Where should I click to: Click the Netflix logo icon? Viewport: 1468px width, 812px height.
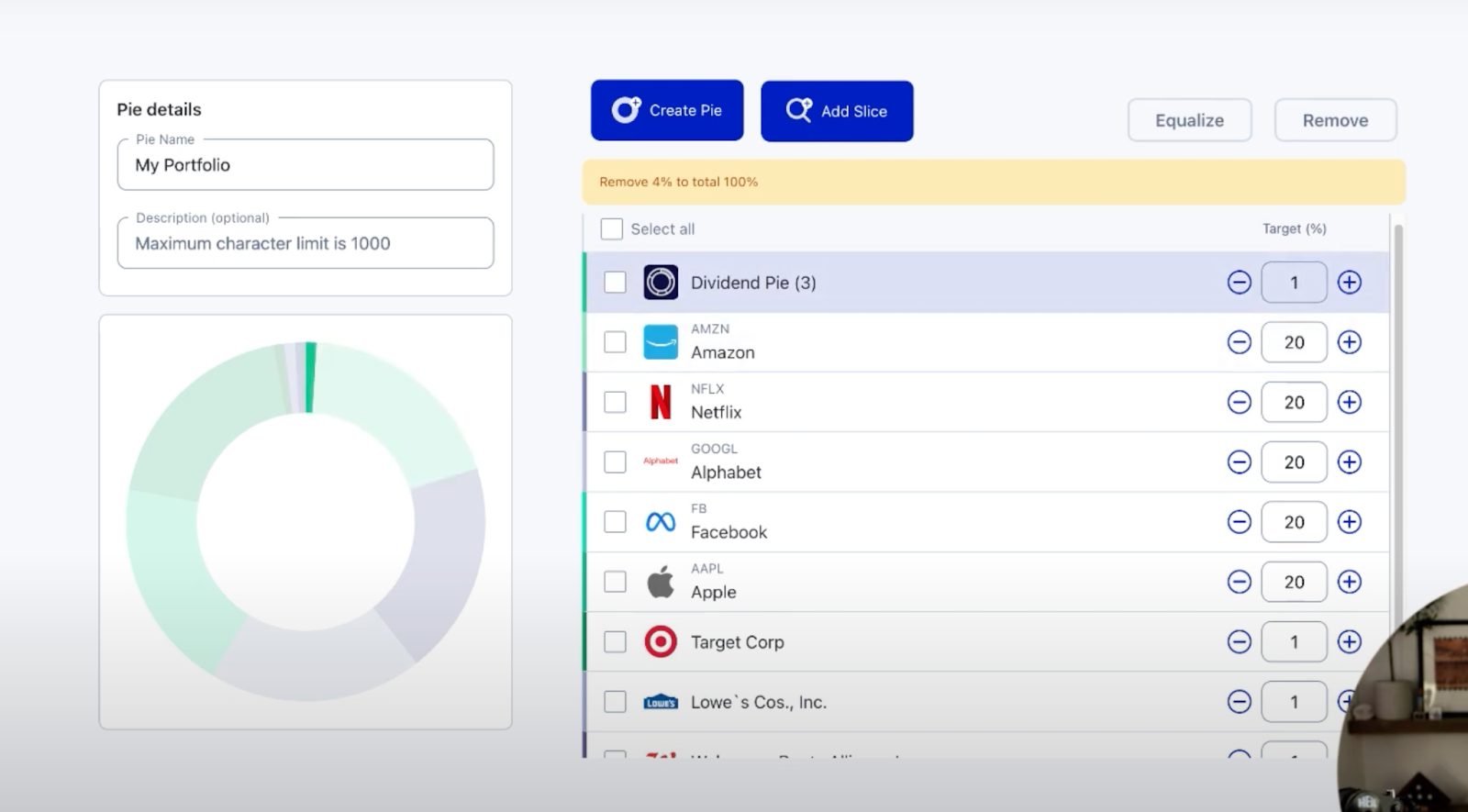pos(661,402)
